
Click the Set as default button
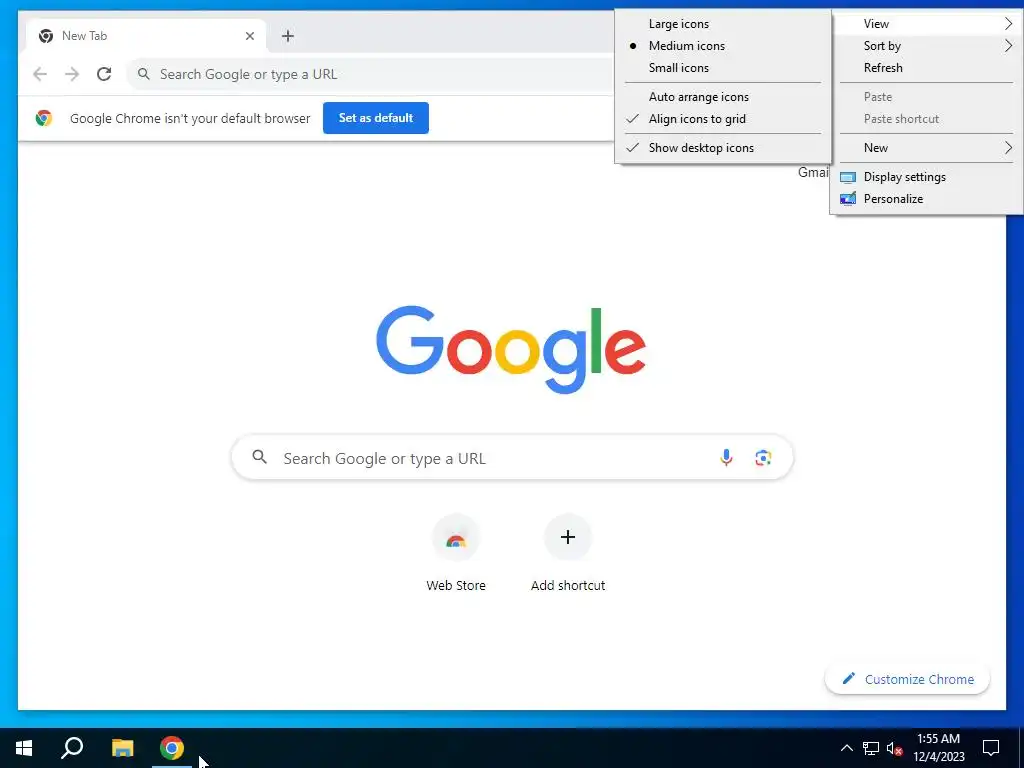[376, 118]
